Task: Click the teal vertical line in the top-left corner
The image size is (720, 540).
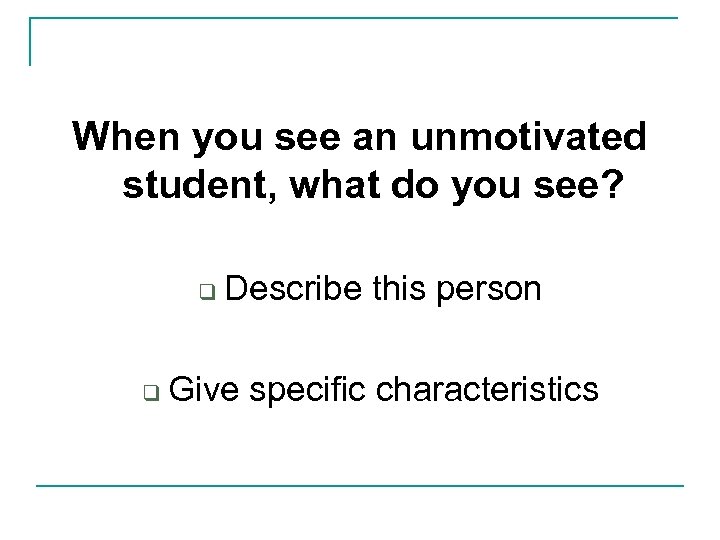Action: (31, 42)
